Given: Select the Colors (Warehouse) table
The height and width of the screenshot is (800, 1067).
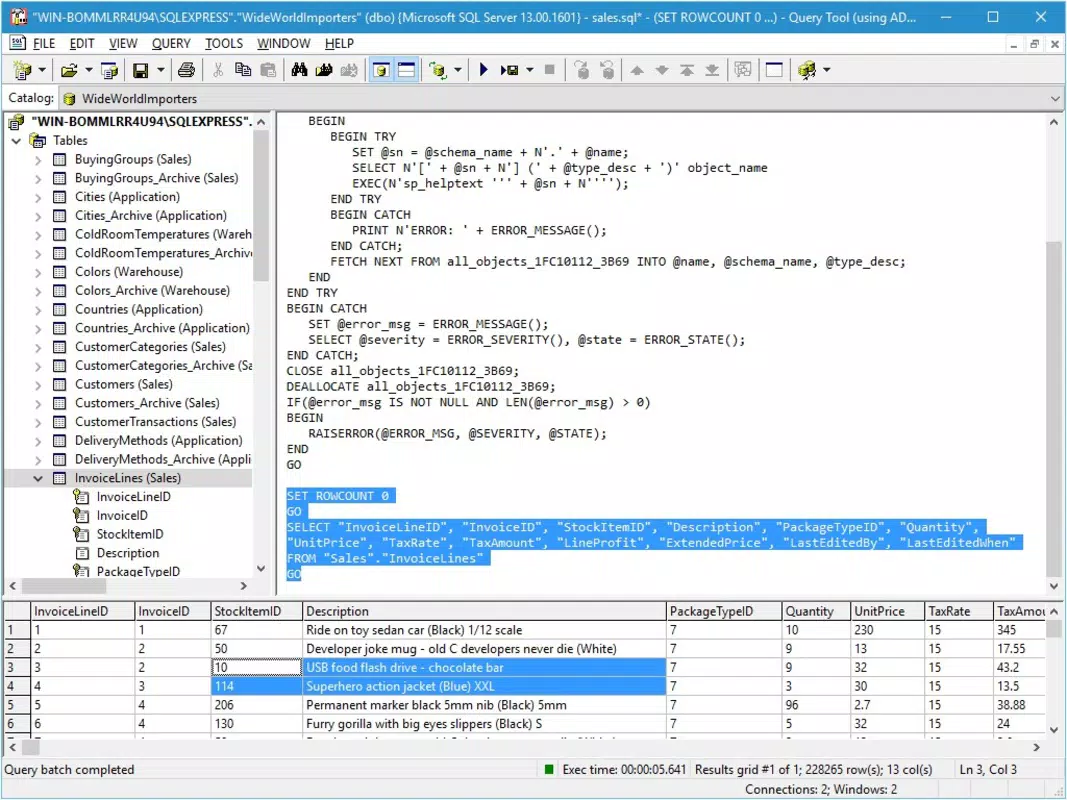Looking at the screenshot, I should 129,272.
